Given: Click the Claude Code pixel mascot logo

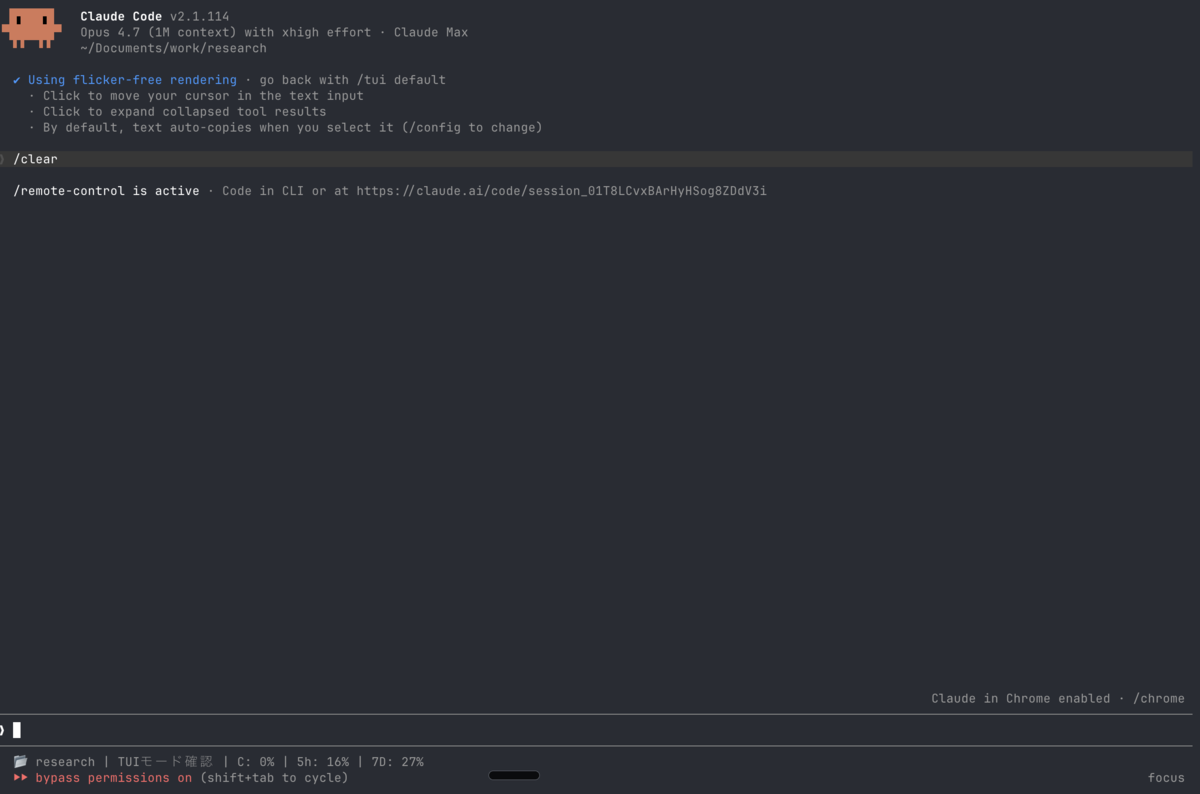Looking at the screenshot, I should (32, 28).
